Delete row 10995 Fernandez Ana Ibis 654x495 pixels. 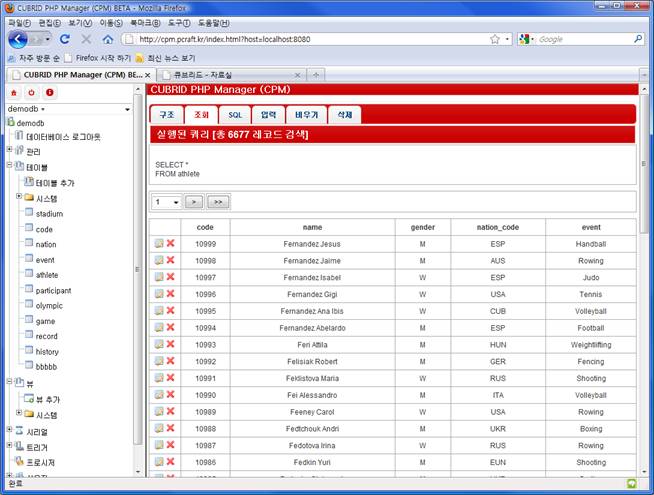tap(170, 311)
